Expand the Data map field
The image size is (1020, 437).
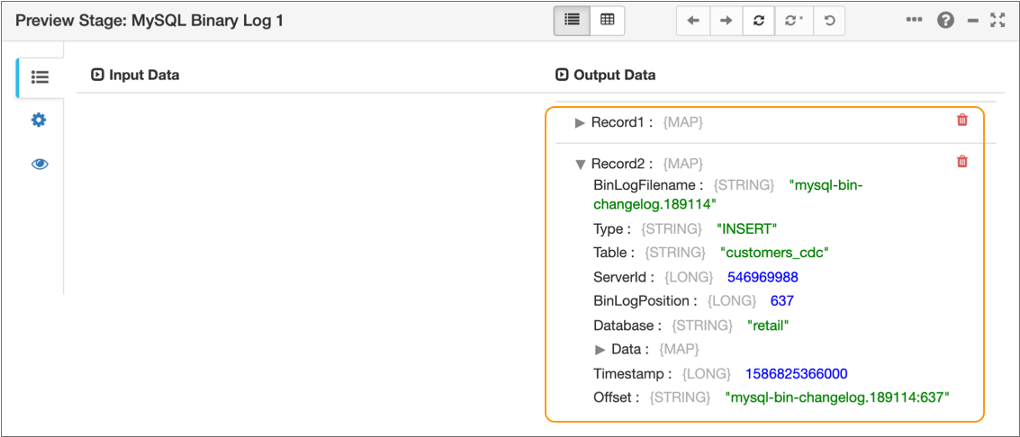coord(600,349)
